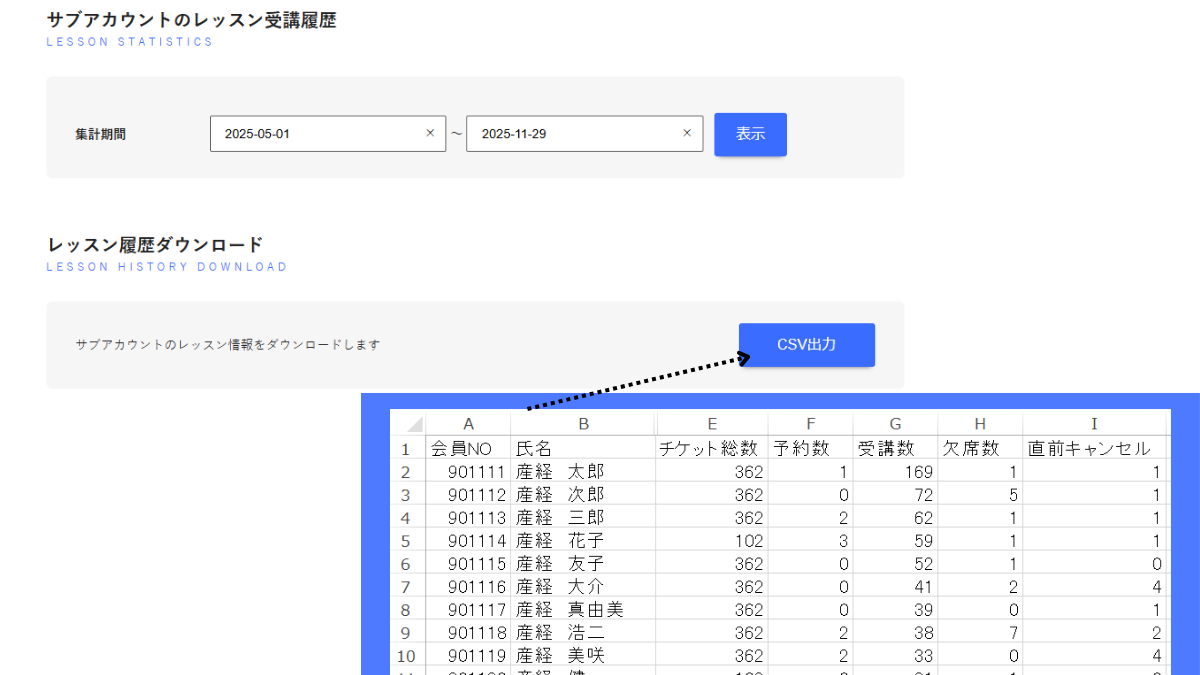Viewport: 1200px width, 675px height.
Task: Select row number 10 in the spreadsheet
Action: pos(407,656)
